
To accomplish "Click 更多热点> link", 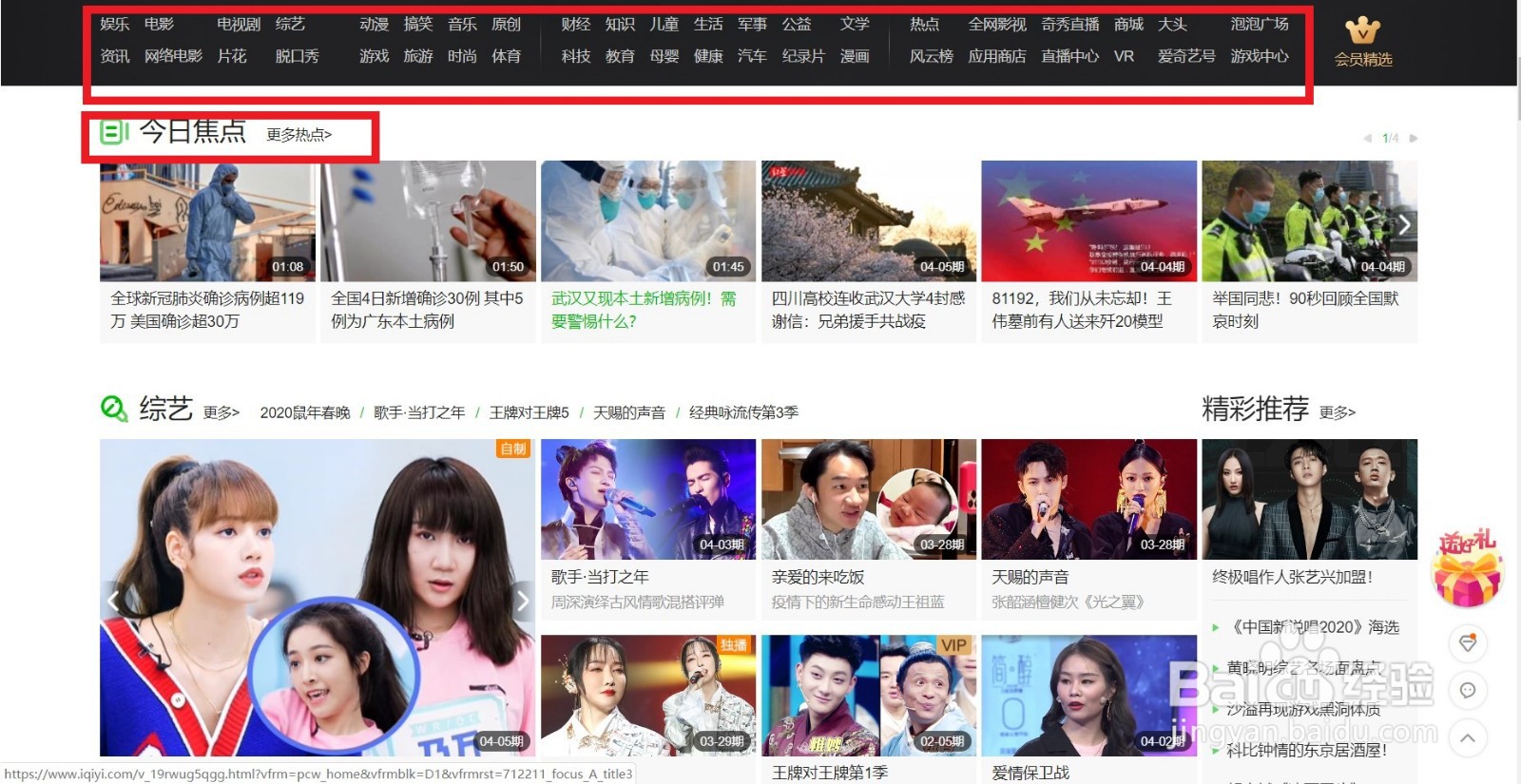I will click(x=299, y=135).
